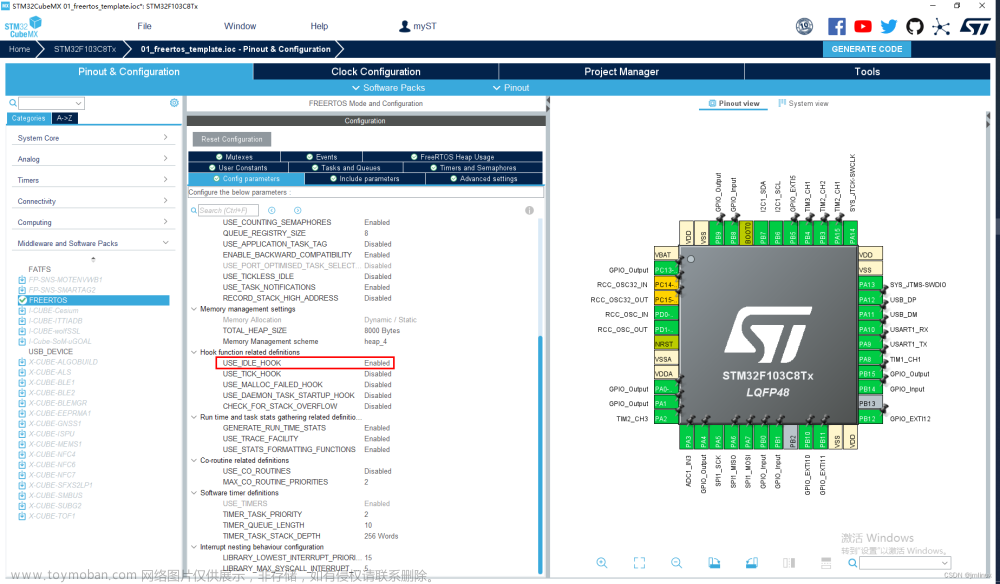Click download icon beside FP-SNS-MOTENVWB1
The image size is (1000, 584).
point(22,279)
